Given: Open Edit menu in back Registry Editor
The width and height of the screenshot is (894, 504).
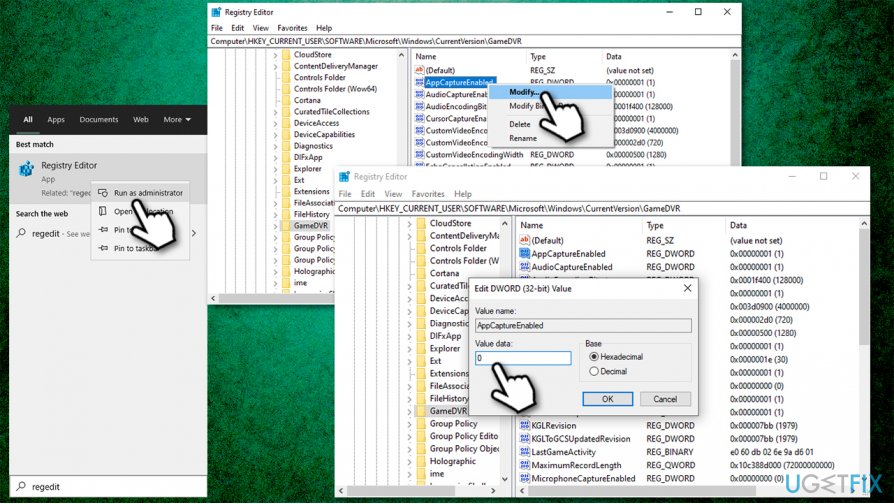Looking at the screenshot, I should click(238, 28).
